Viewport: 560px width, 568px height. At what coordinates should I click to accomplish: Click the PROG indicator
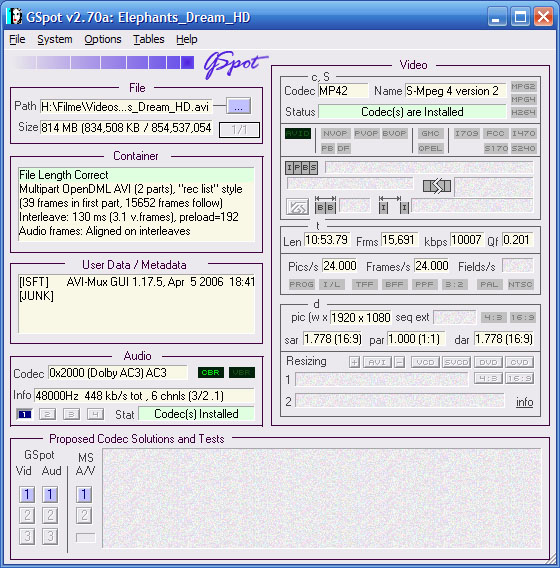coord(301,284)
